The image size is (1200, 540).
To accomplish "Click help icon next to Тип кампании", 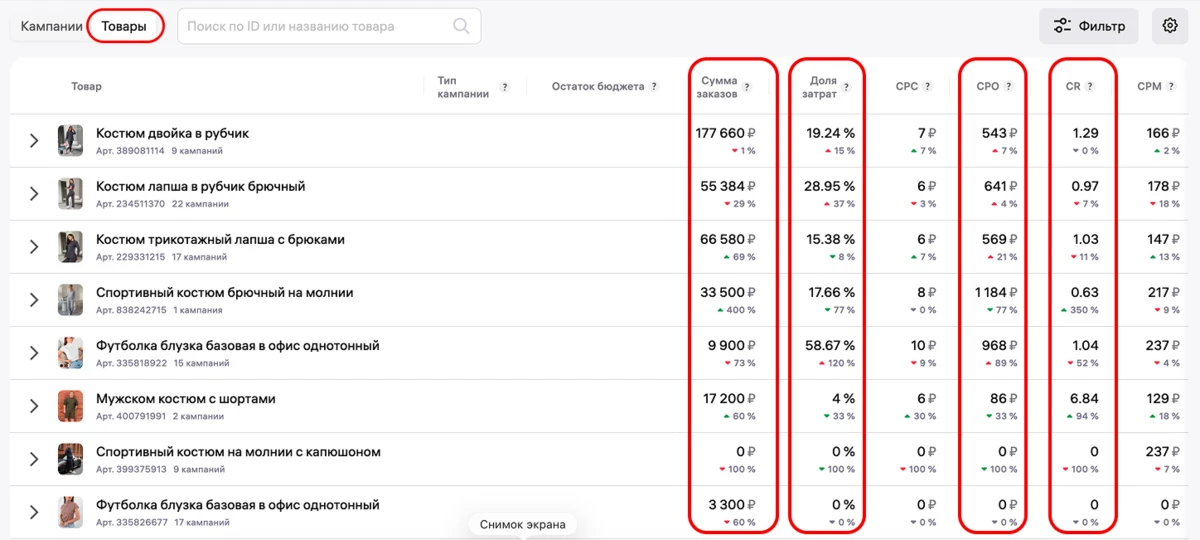I will 505,87.
